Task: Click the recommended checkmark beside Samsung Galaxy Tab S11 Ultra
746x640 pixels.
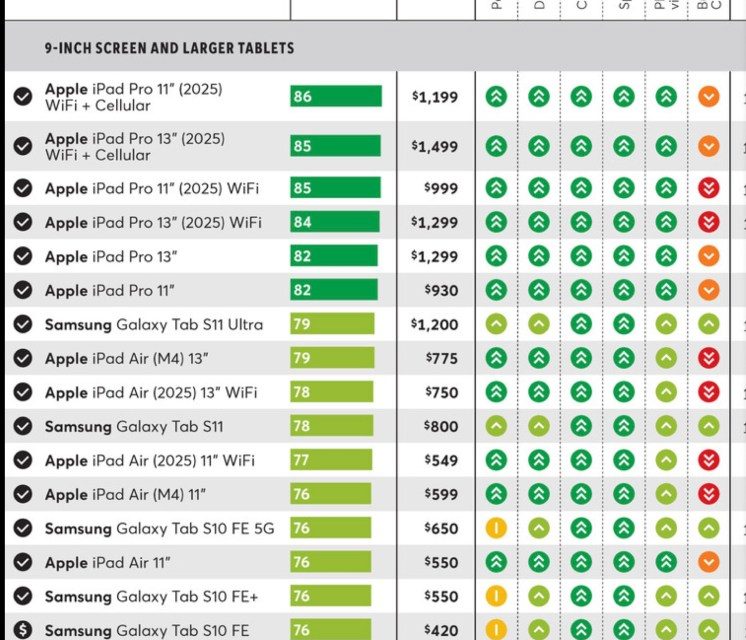Action: [23, 324]
